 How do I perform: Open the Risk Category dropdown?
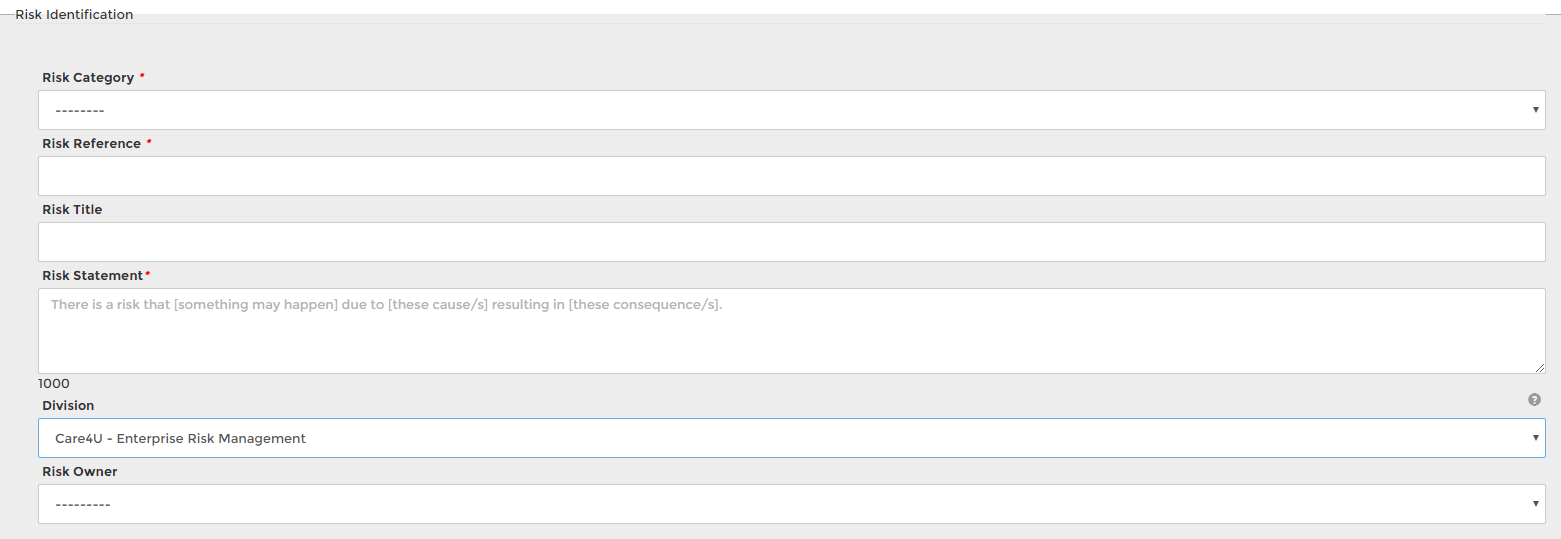(792, 110)
